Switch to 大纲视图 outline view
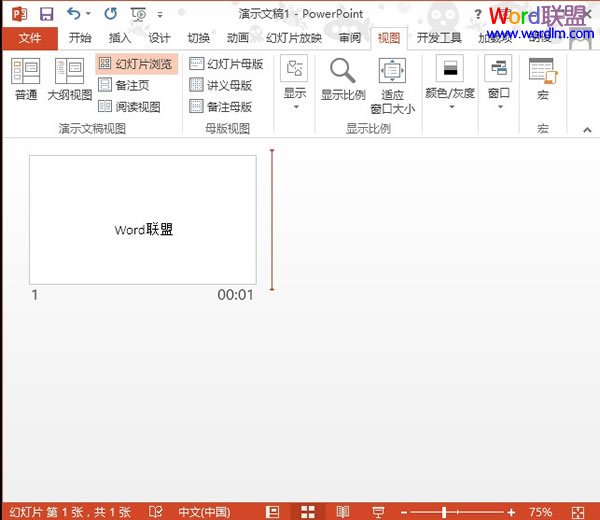 tap(70, 79)
